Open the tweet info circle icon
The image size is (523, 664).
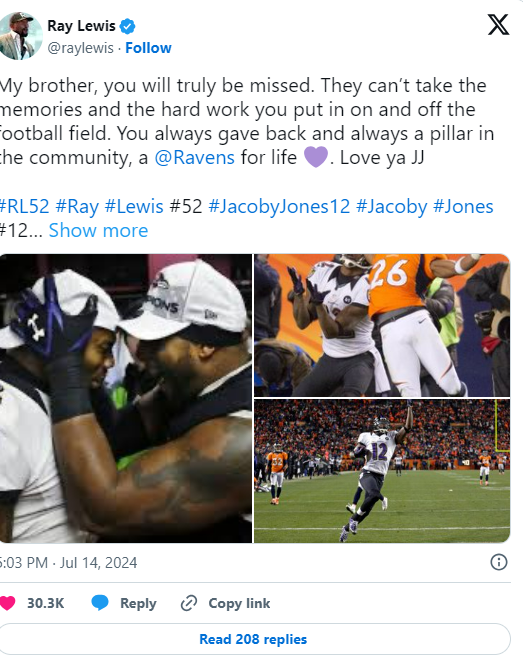[498, 562]
